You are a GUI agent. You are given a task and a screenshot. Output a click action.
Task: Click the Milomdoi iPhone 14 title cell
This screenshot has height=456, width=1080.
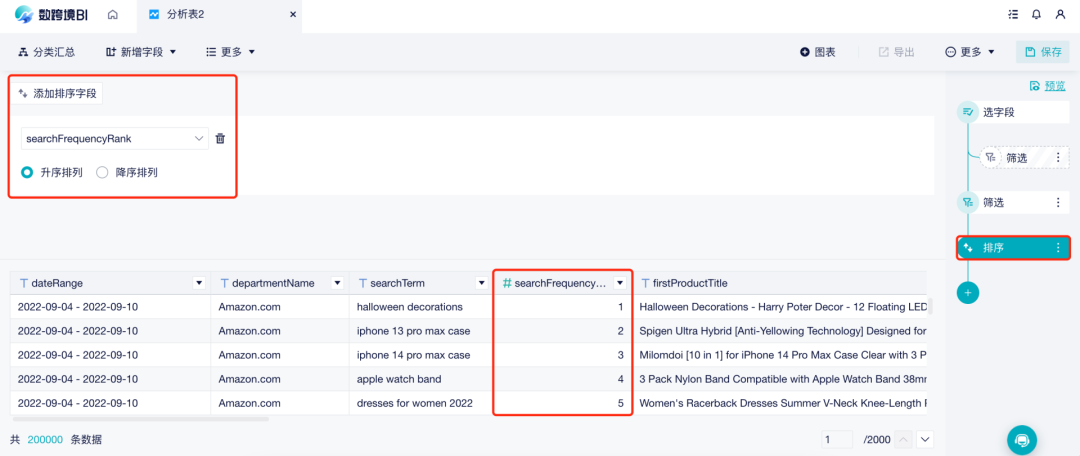(x=780, y=355)
